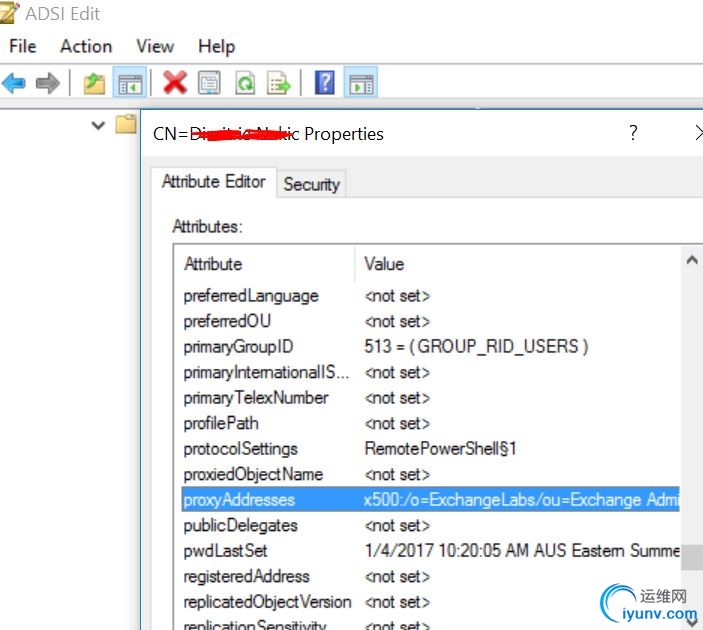Click the red Delete X icon
The height and width of the screenshot is (630, 703).
[174, 83]
